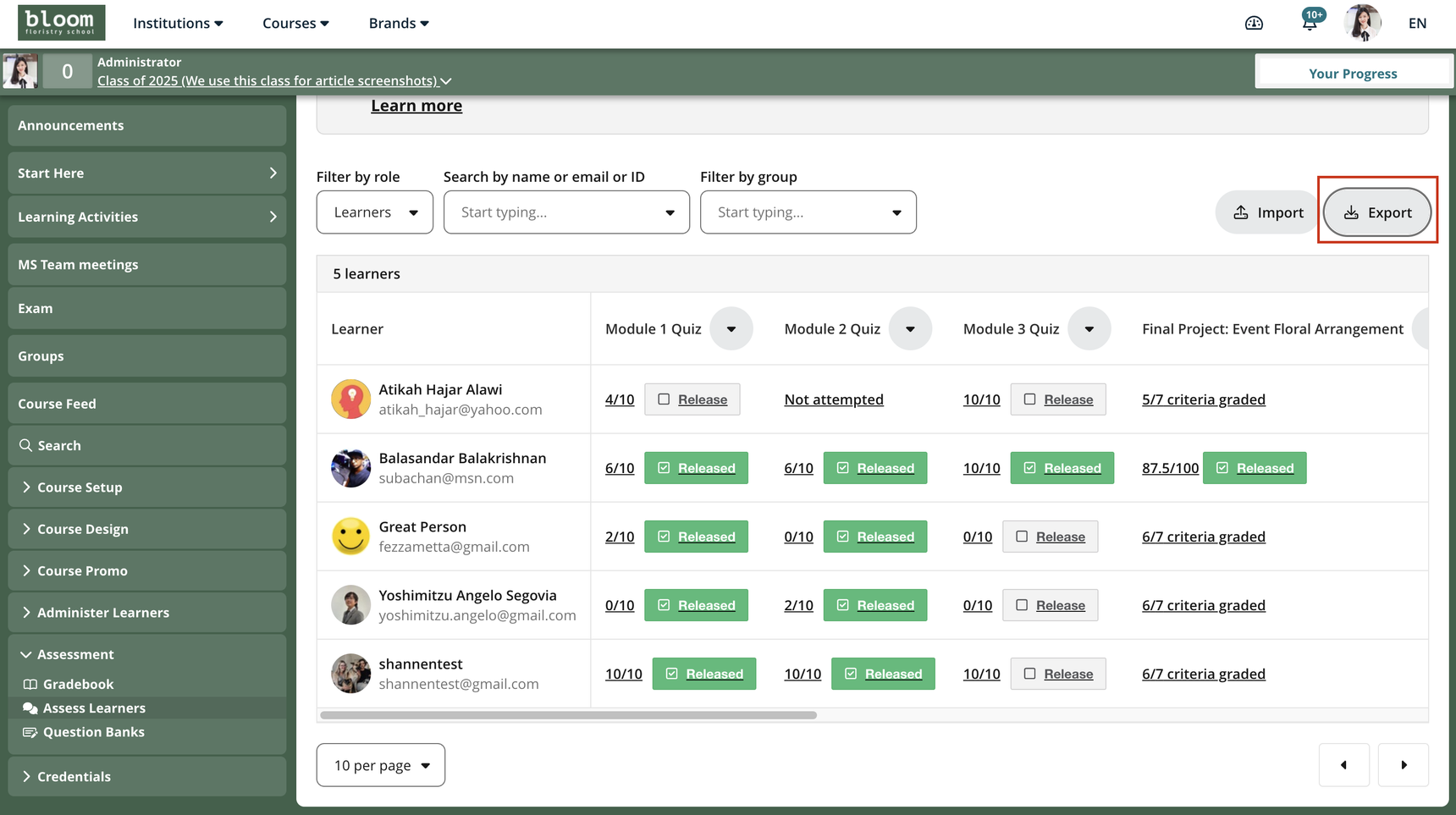
Task: Check Release for shannentest's Module 3 Quiz
Action: [1030, 674]
